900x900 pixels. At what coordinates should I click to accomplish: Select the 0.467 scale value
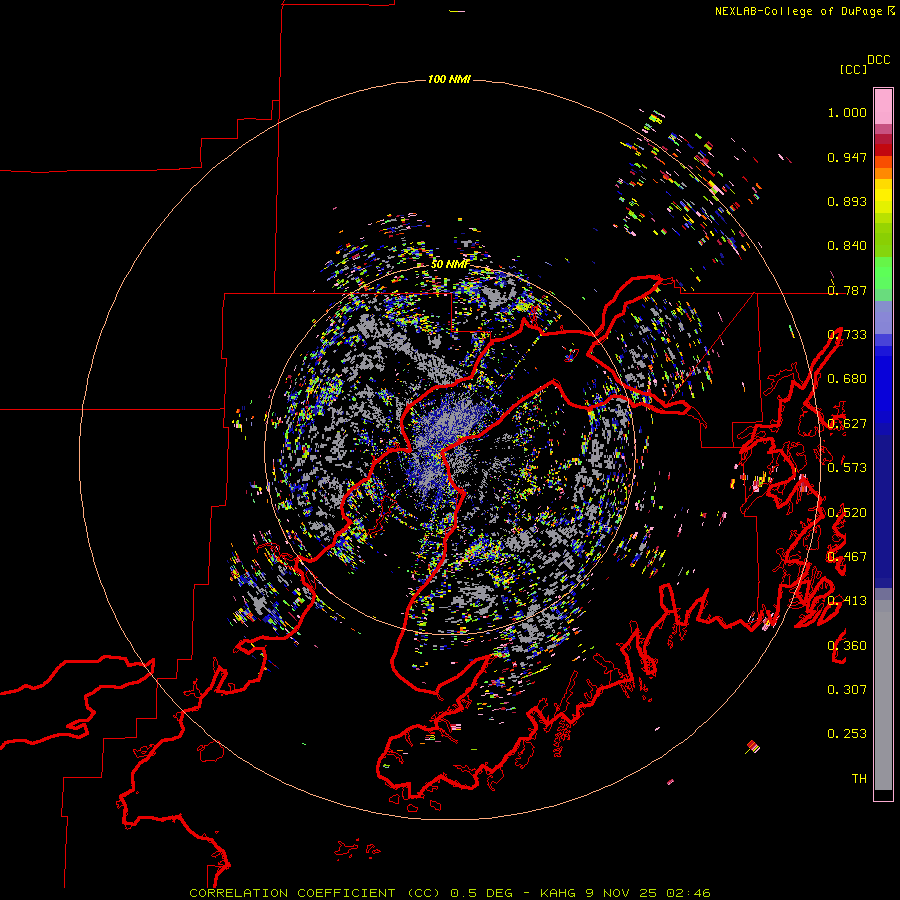tap(847, 557)
